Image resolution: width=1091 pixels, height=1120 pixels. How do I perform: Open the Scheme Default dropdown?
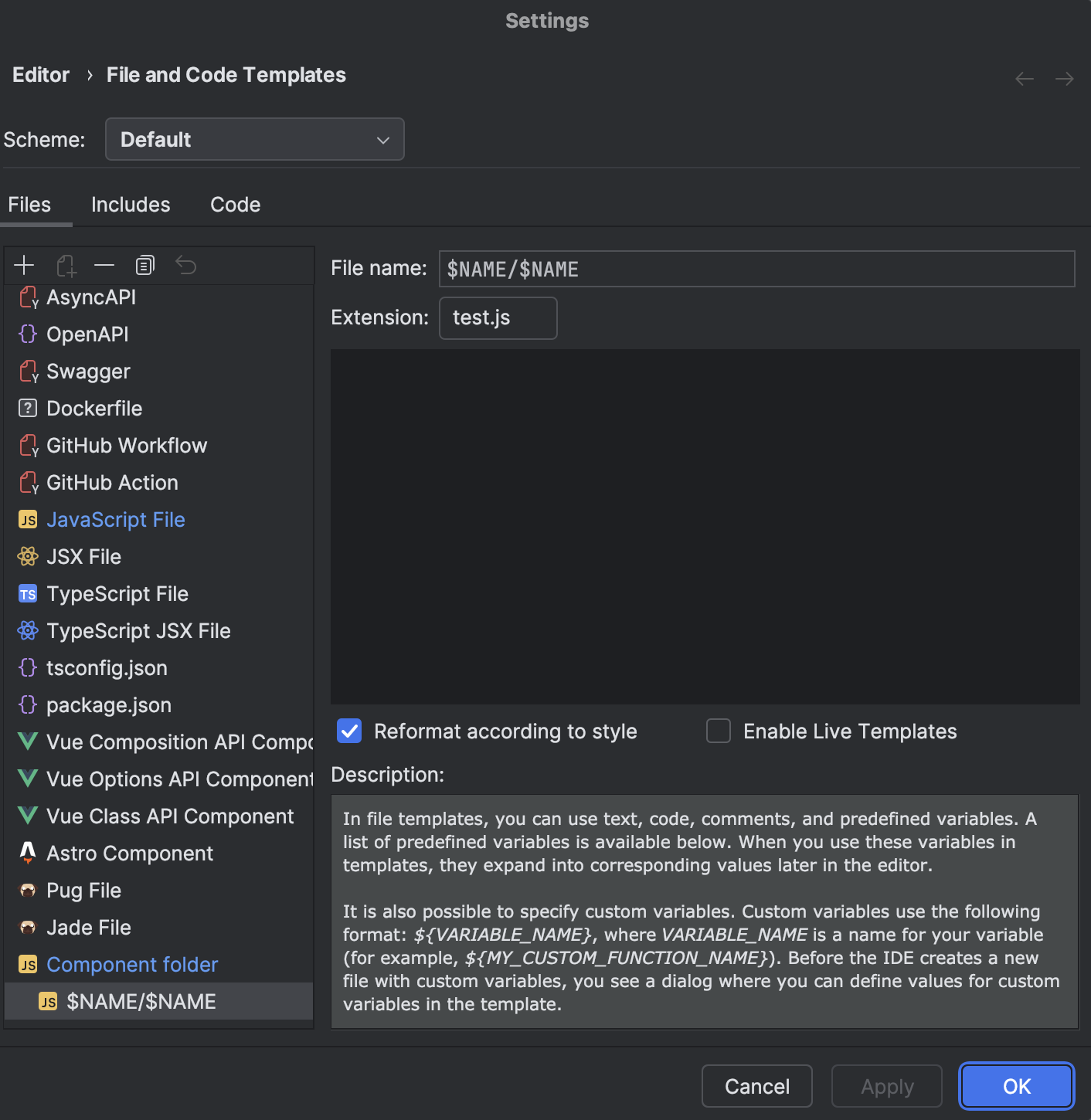pyautogui.click(x=255, y=139)
